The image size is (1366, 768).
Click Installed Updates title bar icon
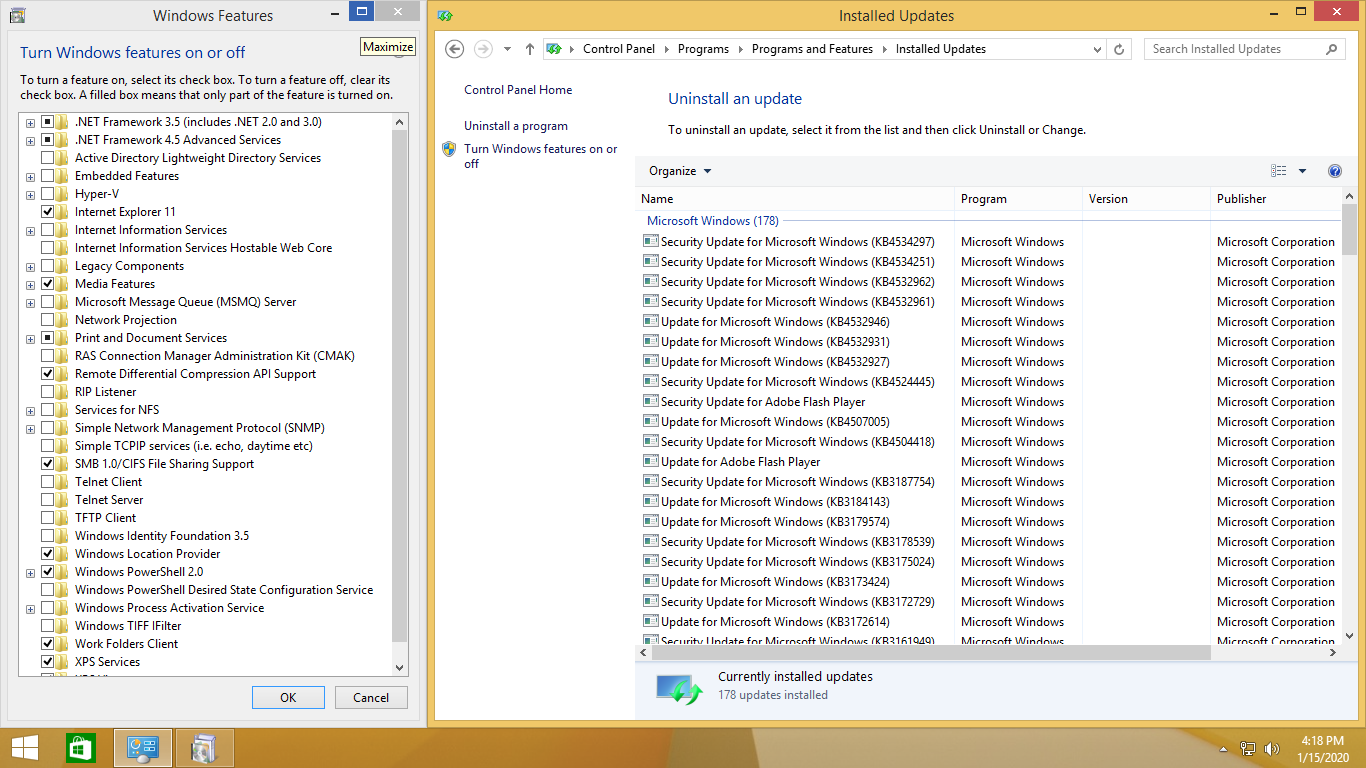point(445,15)
